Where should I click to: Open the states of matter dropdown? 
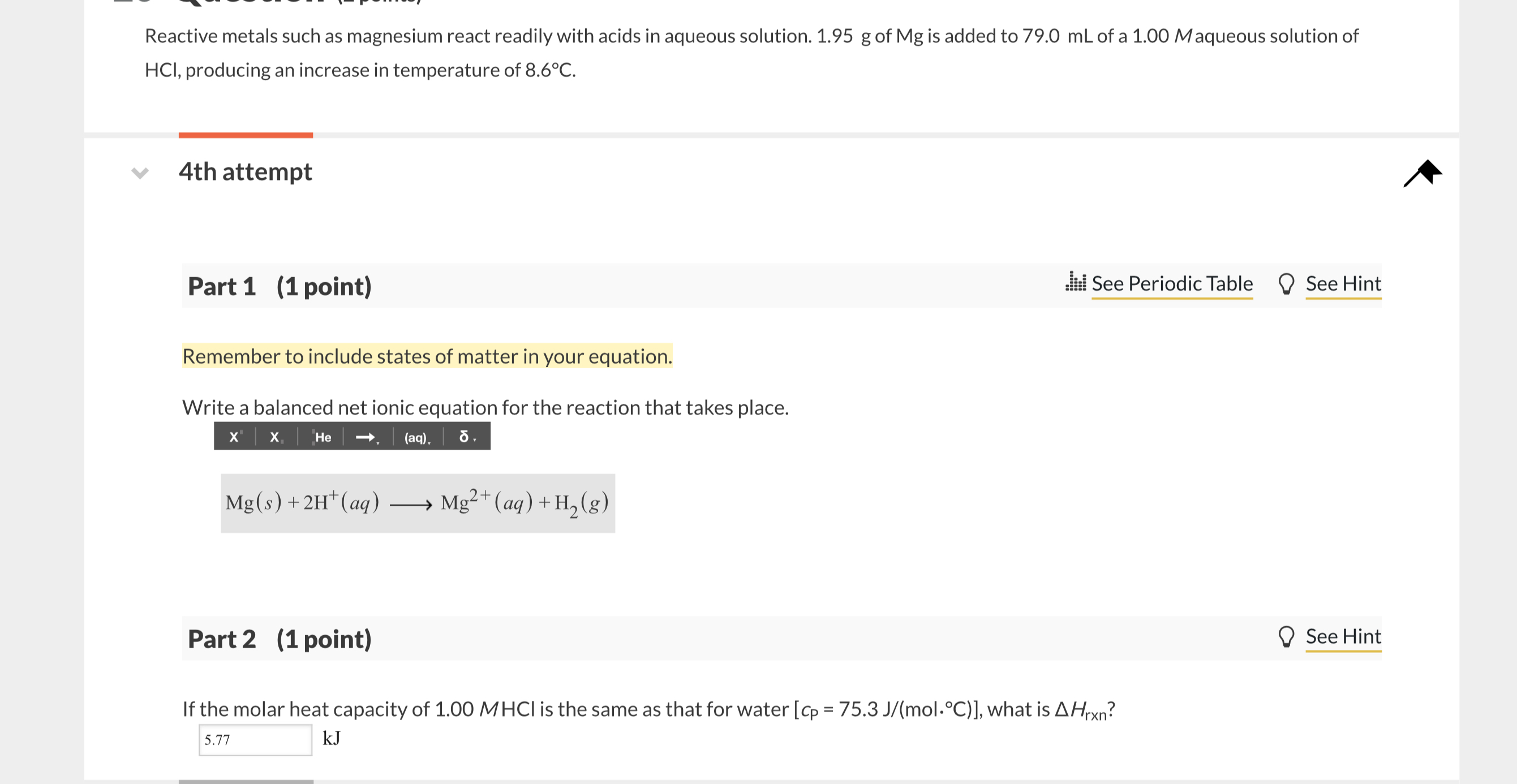pos(431,442)
